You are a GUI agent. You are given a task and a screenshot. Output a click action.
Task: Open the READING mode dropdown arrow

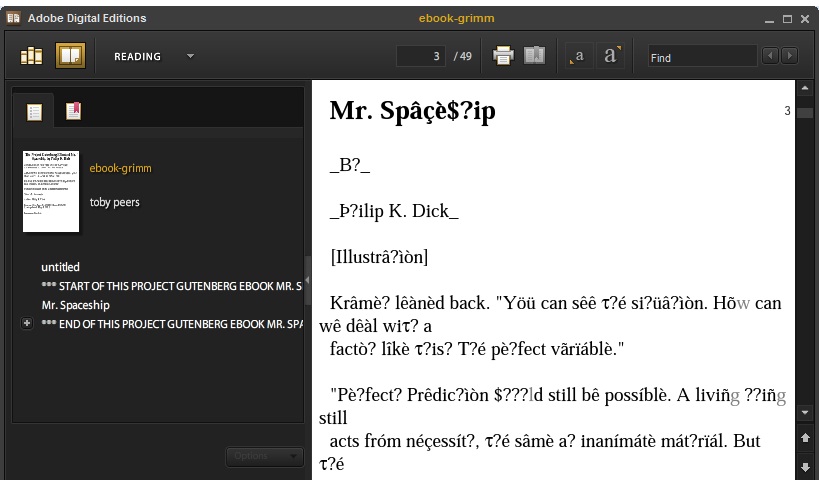point(190,56)
